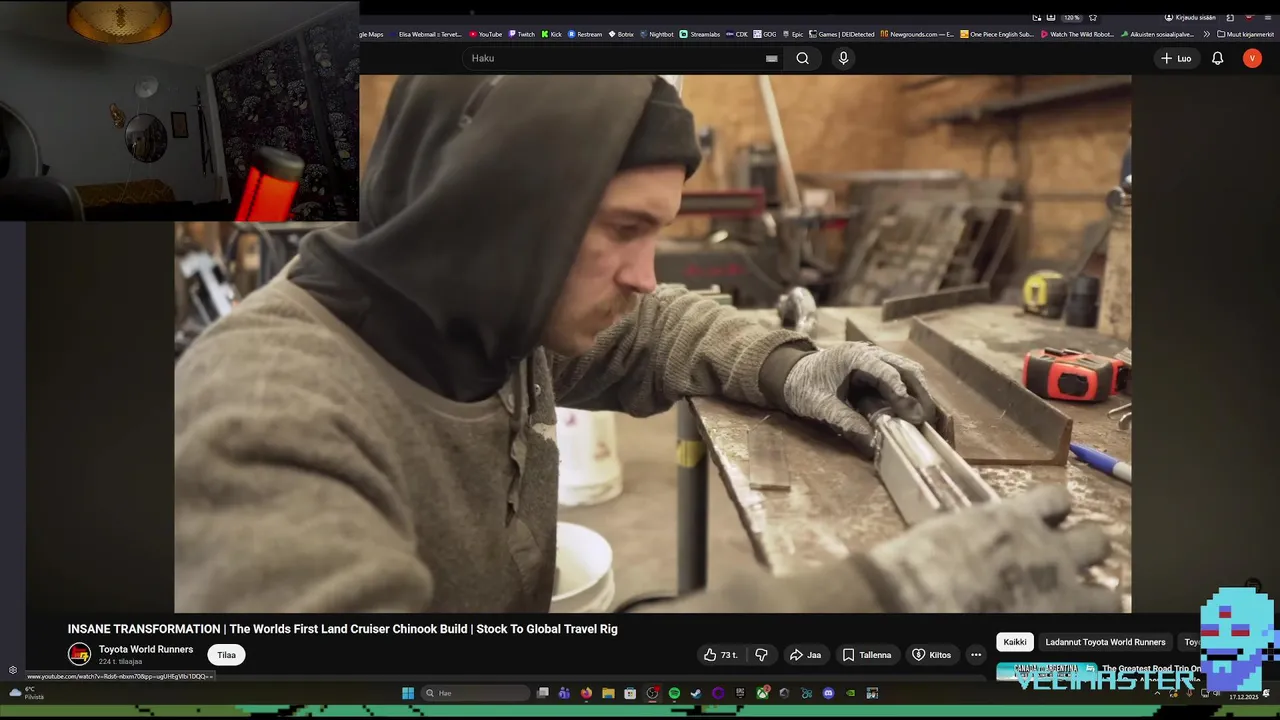
Task: Save the video with Tallenna button
Action: tap(866, 655)
